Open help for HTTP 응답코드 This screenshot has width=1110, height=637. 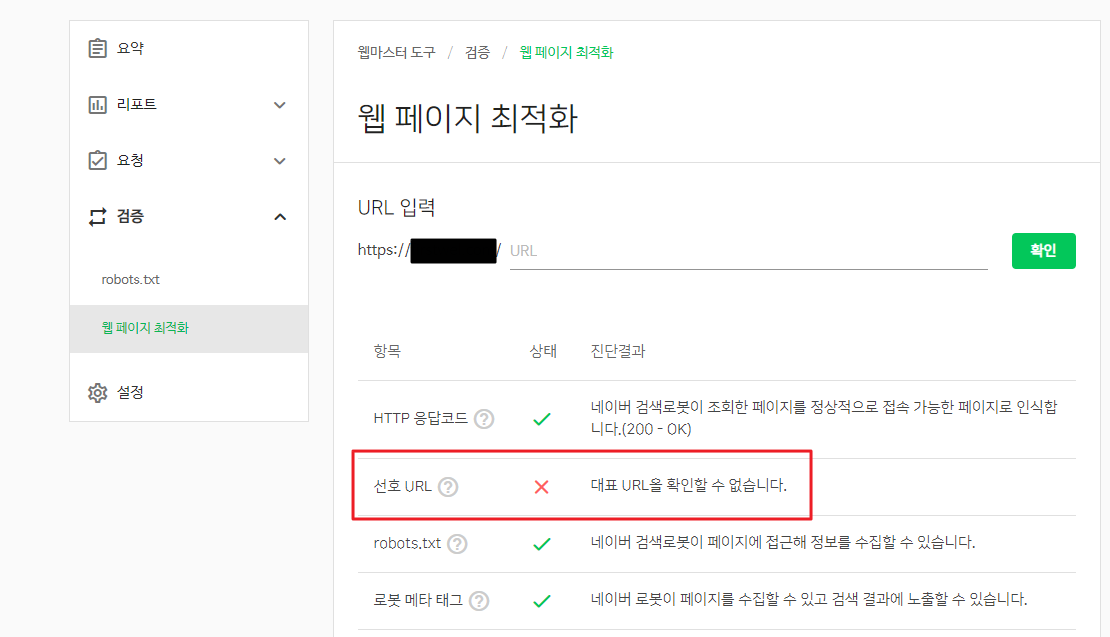(x=484, y=419)
